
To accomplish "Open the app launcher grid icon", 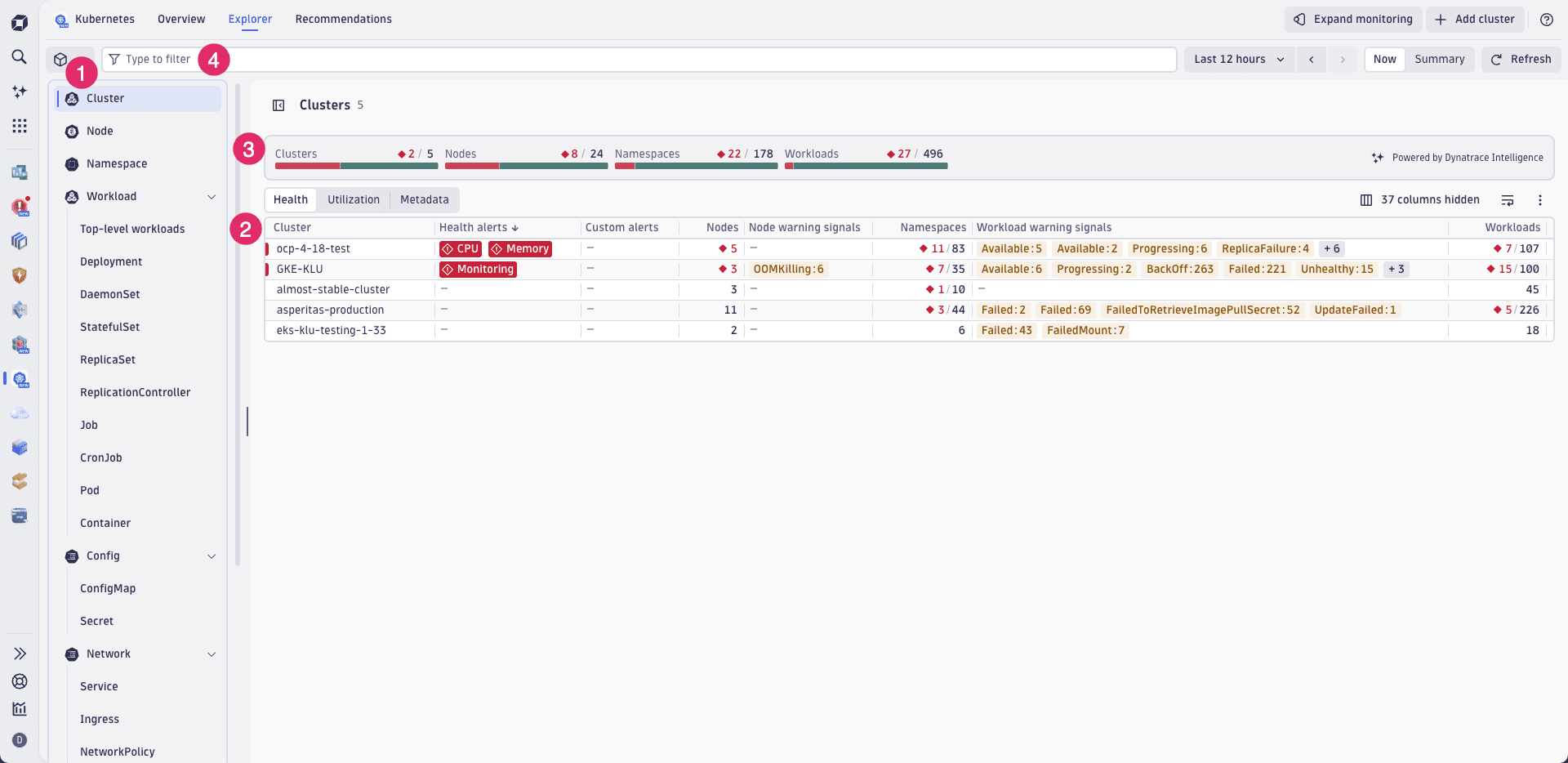I will tap(20, 126).
